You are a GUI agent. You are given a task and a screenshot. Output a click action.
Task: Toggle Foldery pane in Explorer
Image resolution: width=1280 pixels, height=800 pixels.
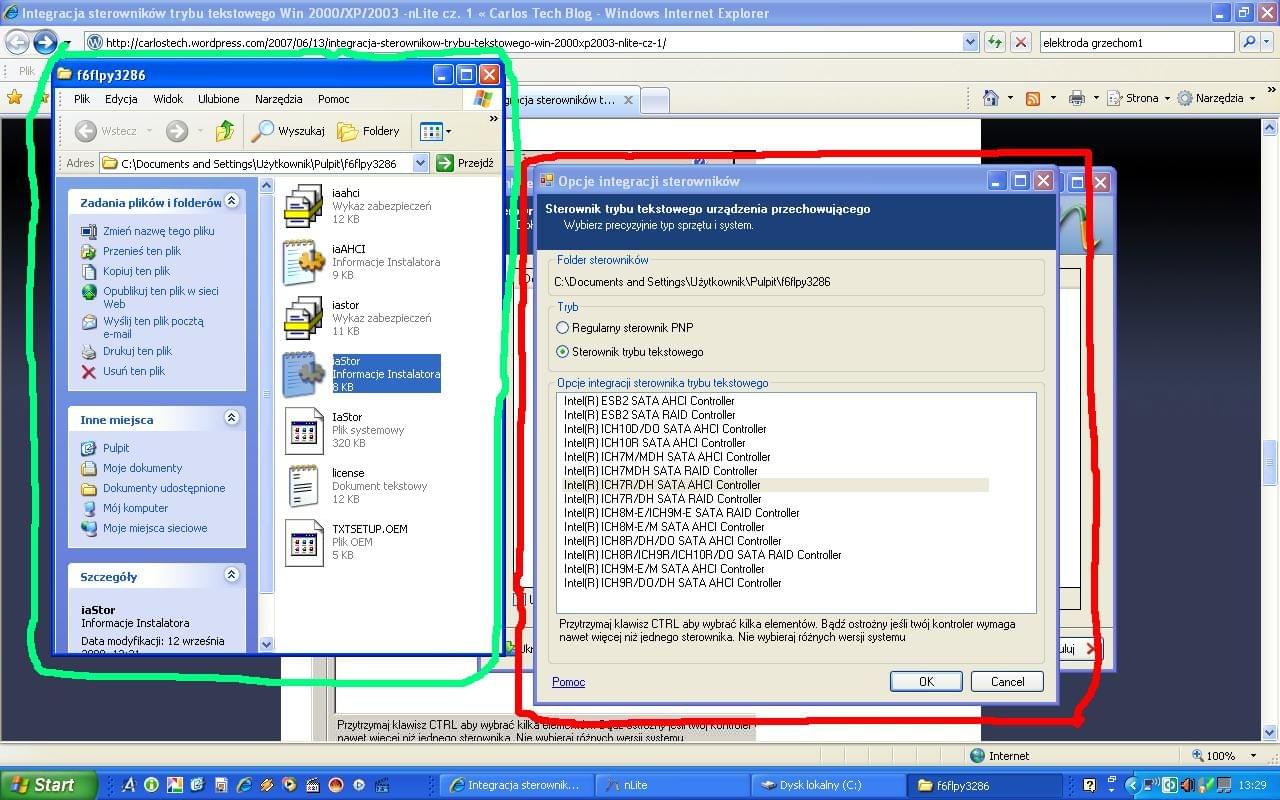(369, 130)
